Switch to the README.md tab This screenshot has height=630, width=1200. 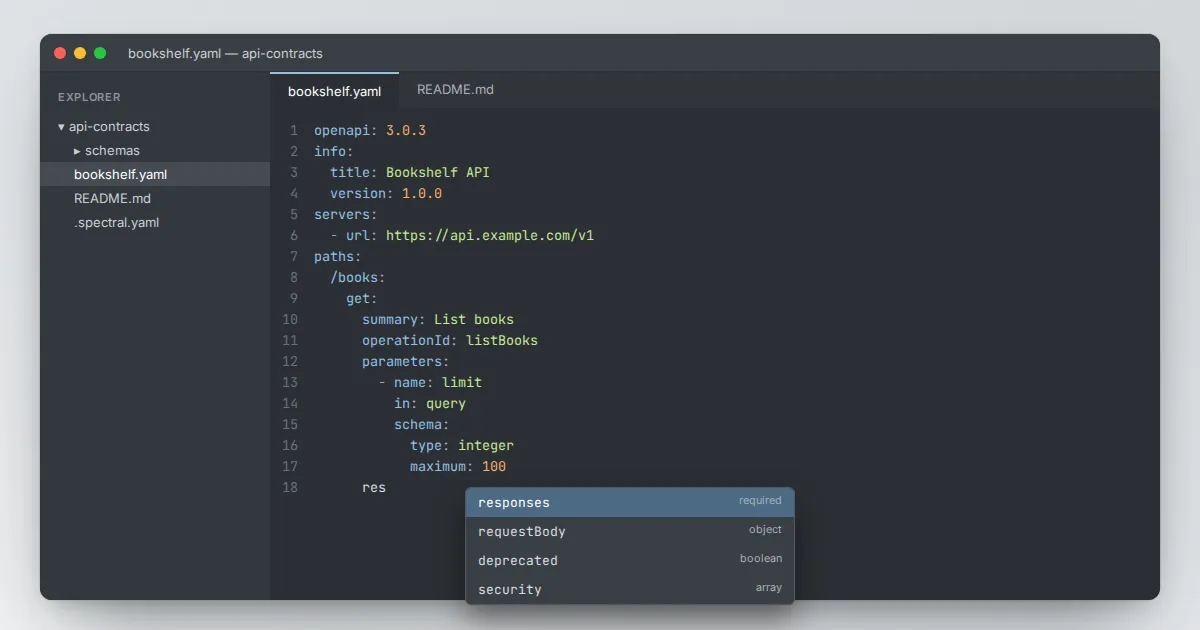455,90
